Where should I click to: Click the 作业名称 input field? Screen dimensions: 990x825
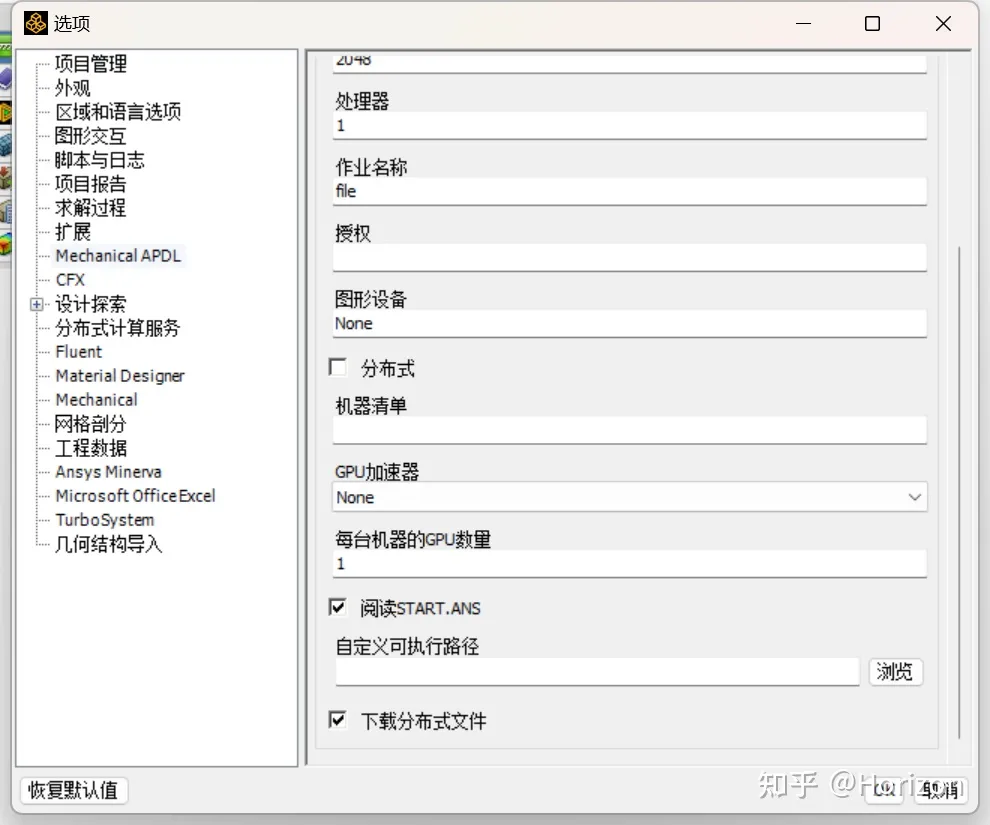pyautogui.click(x=629, y=191)
